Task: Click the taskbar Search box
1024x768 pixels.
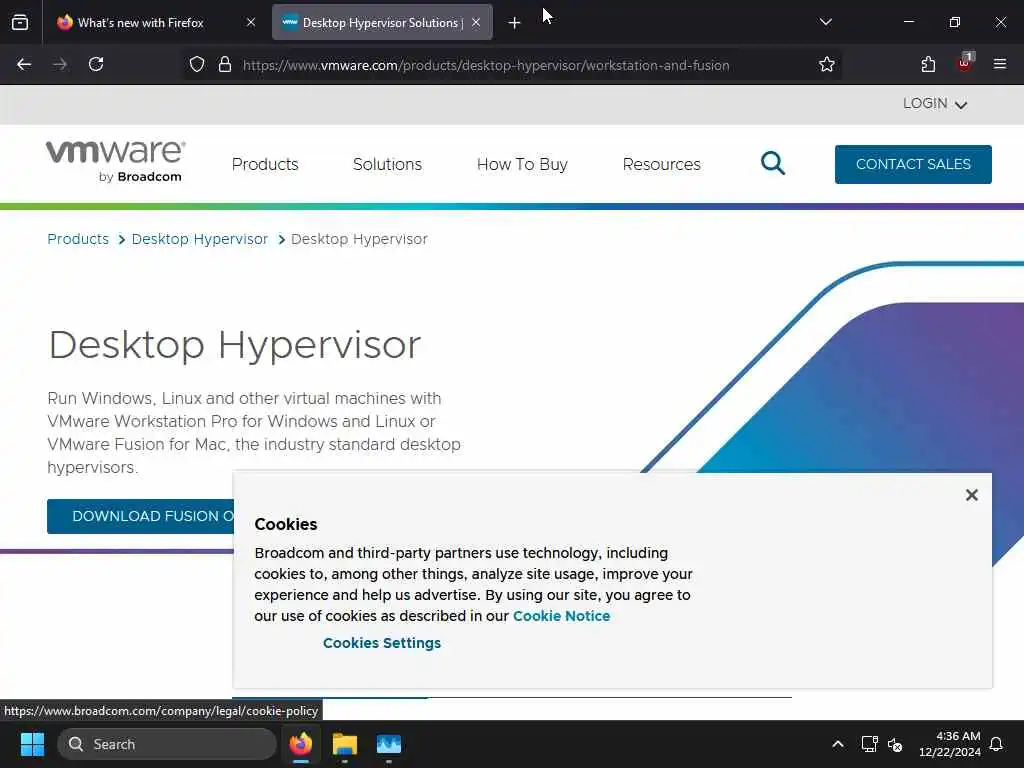Action: [167, 744]
